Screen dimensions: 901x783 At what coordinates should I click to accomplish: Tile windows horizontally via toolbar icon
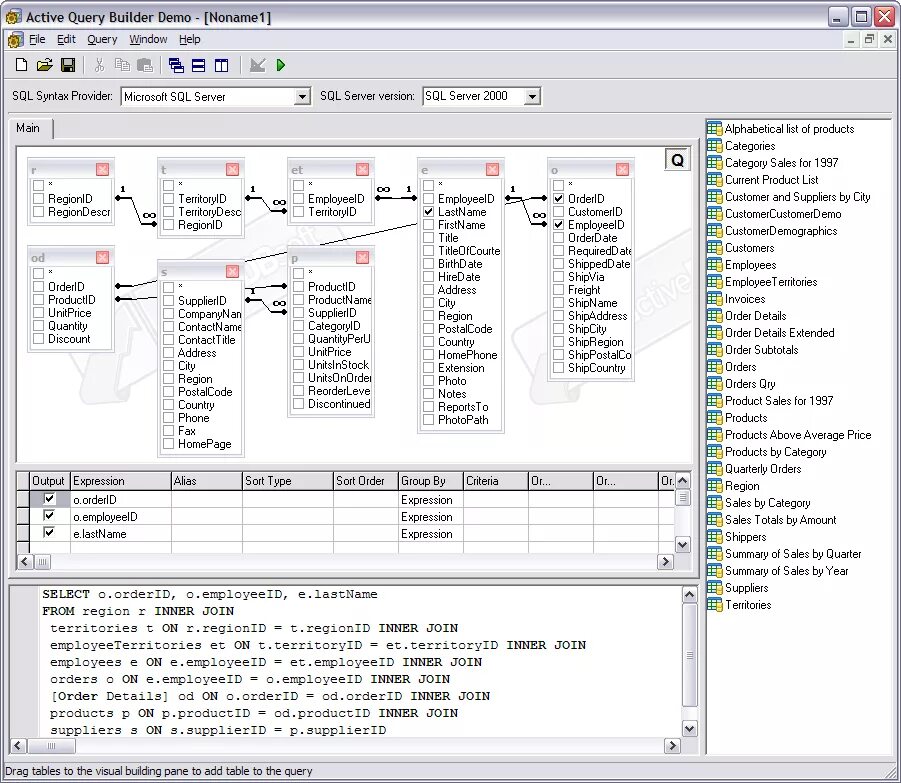(199, 65)
